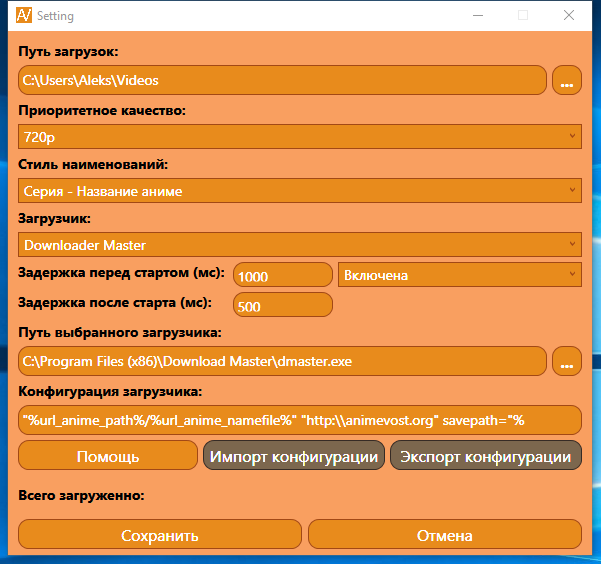This screenshot has height=564, width=601.
Task: Cancel with the Отмена button
Action: (445, 534)
